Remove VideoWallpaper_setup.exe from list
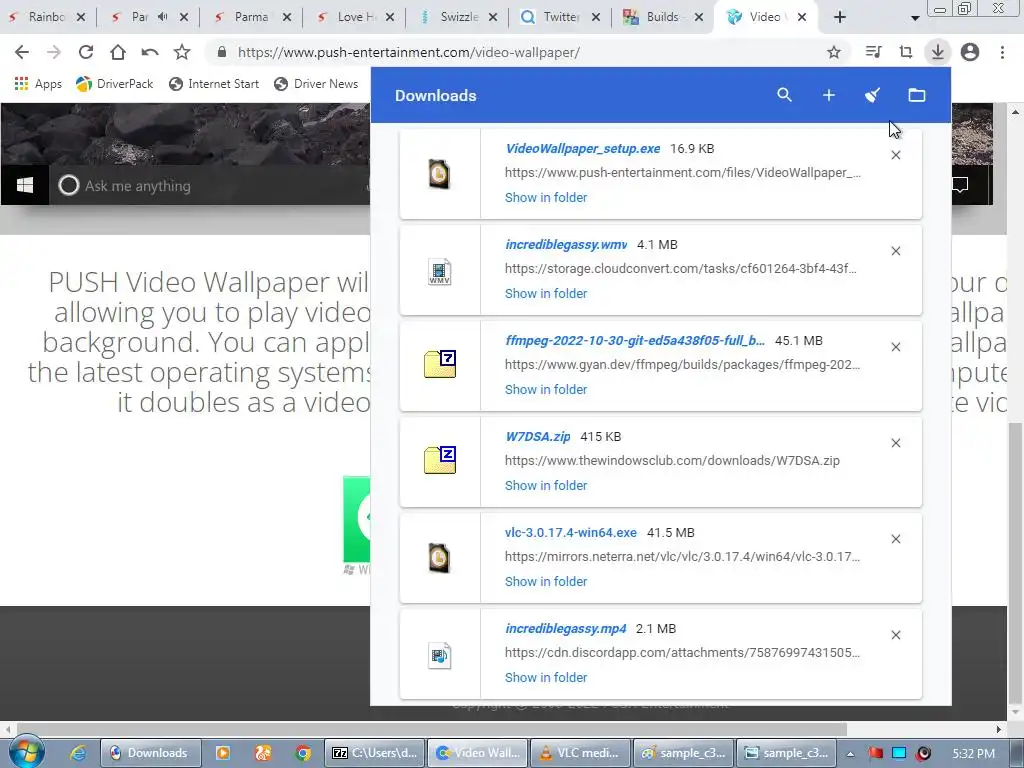 pos(896,155)
